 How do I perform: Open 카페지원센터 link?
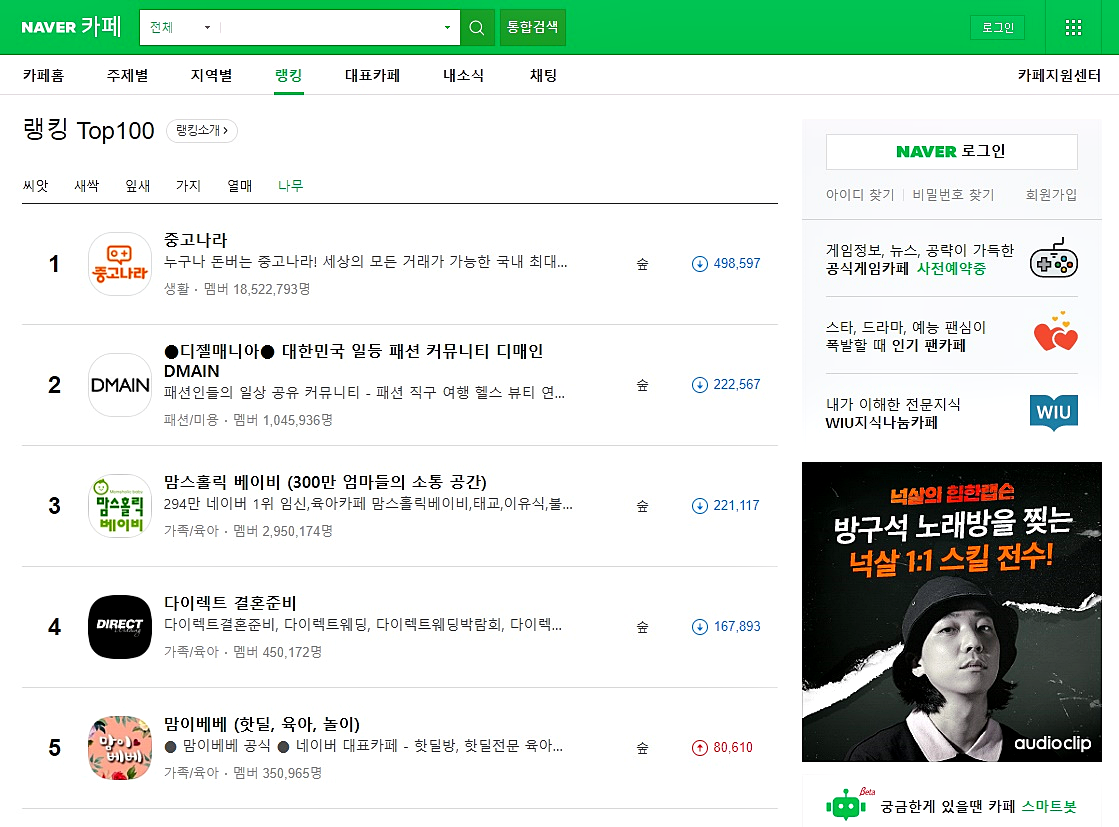coord(1059,75)
